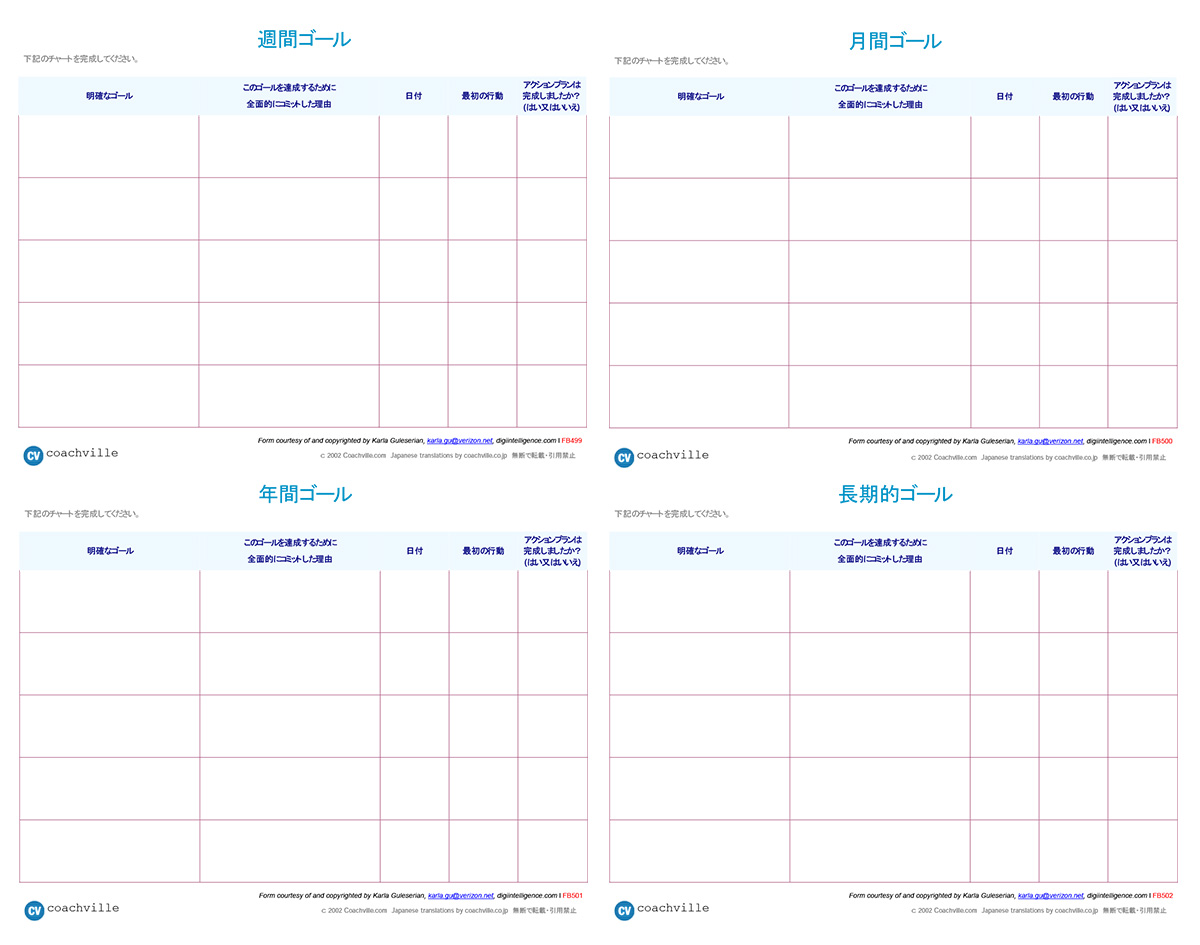Follow the email link beside code FB501
This screenshot has width=1200, height=945.
pos(460,895)
